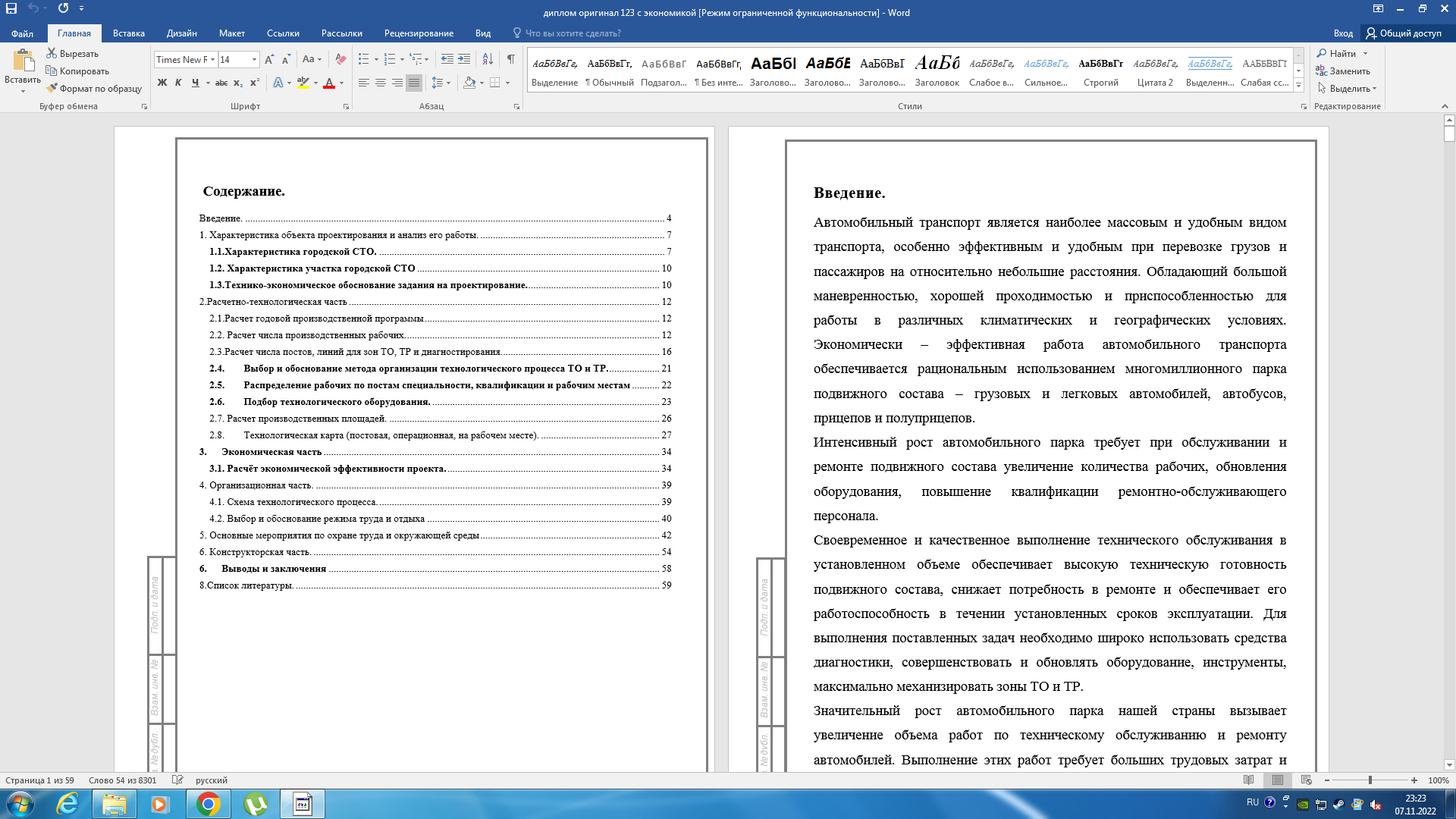This screenshot has width=1456, height=819.
Task: Center the paragraph text
Action: click(381, 83)
